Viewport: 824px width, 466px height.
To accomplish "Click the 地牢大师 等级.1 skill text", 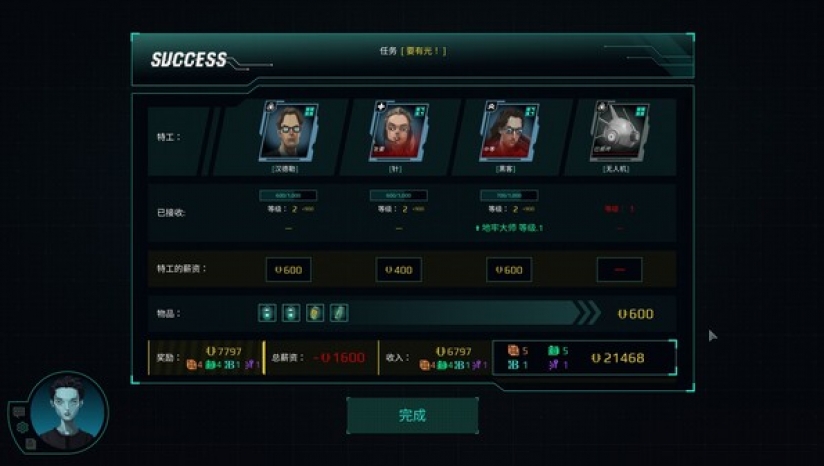I will coord(509,227).
